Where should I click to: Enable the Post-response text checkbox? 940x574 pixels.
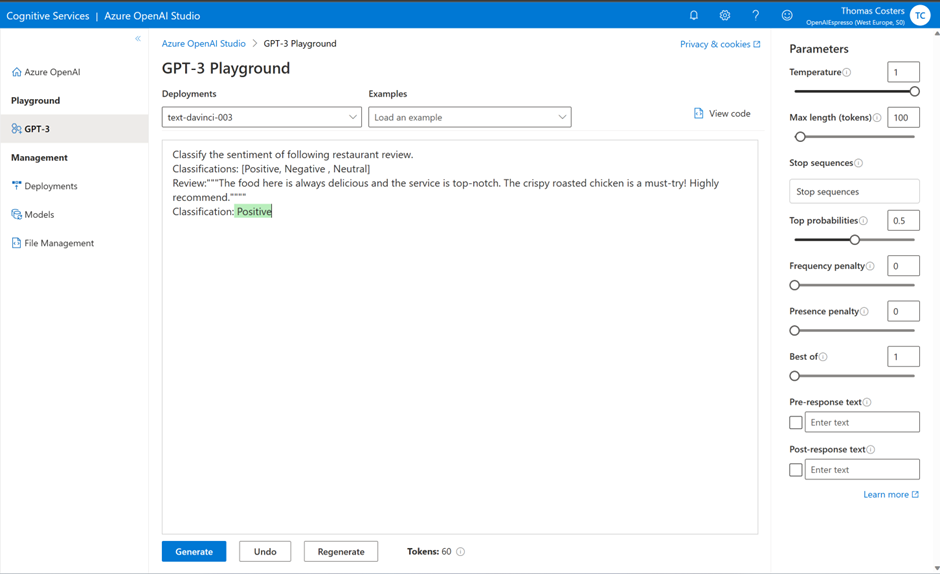796,470
